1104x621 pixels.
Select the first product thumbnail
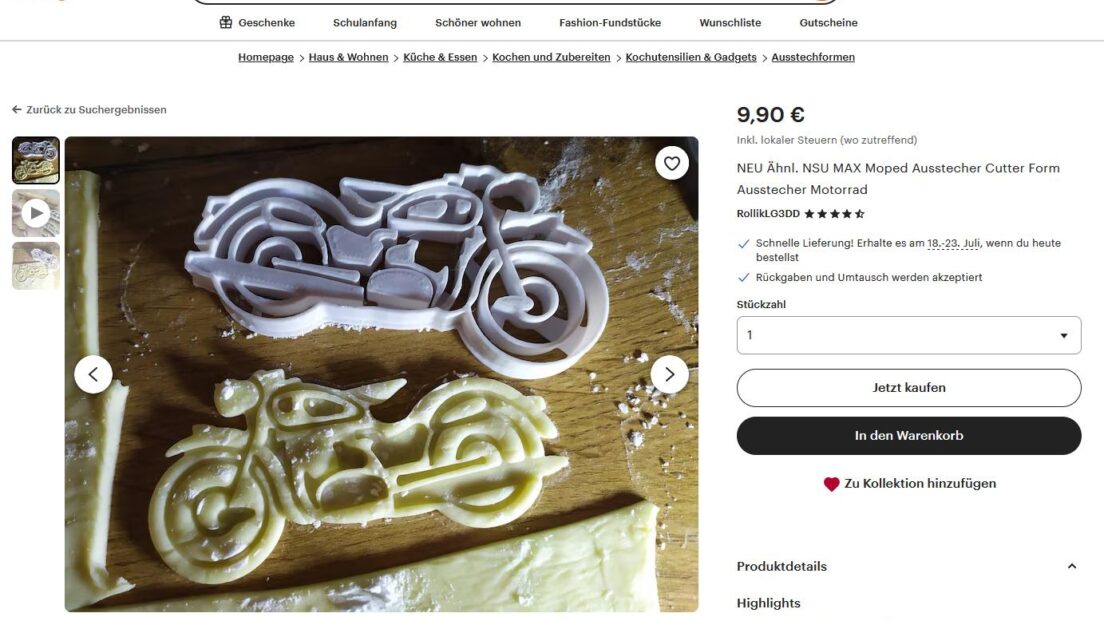point(36,161)
